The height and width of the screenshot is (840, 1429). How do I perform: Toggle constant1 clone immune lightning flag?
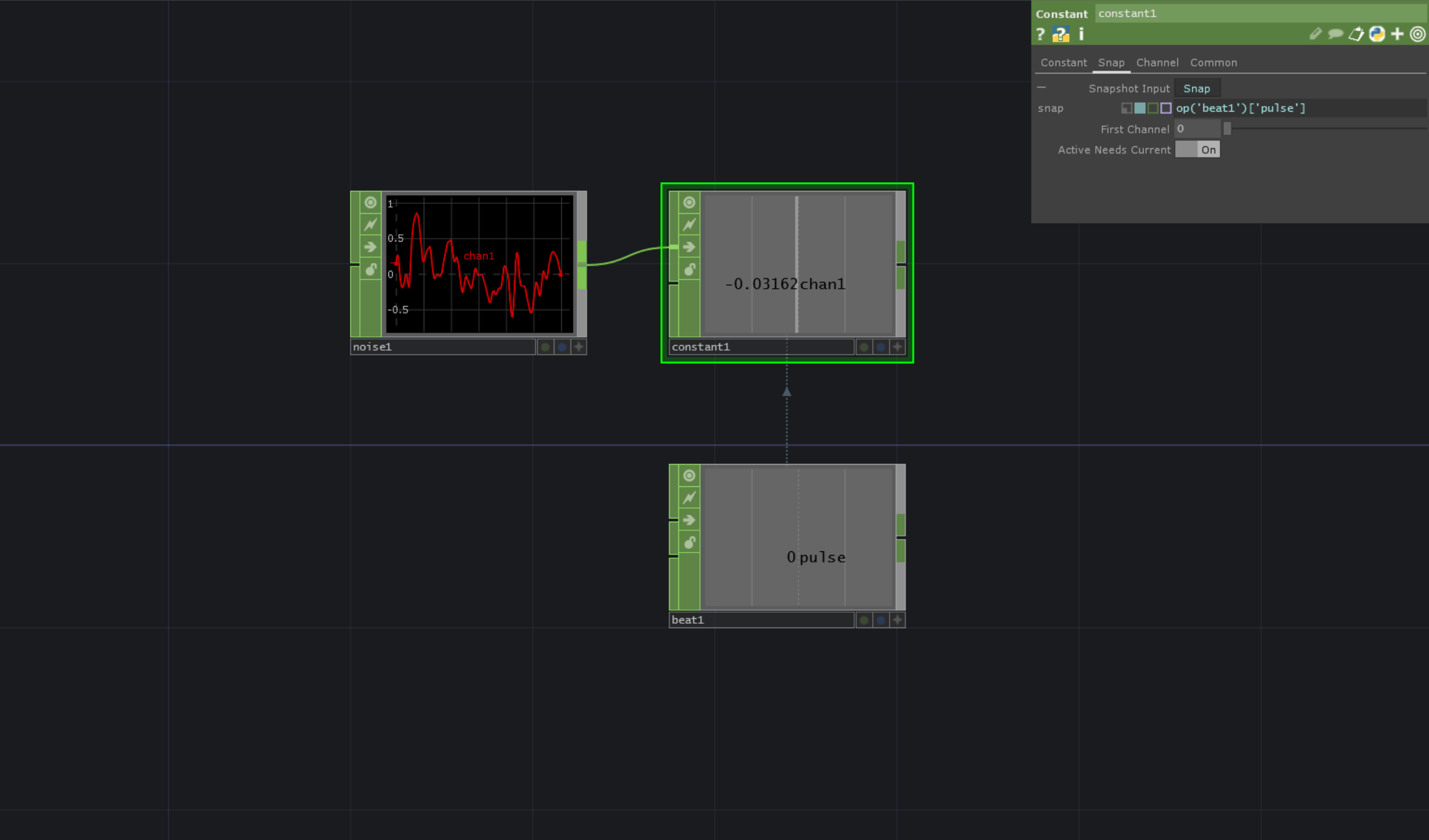[x=689, y=225]
